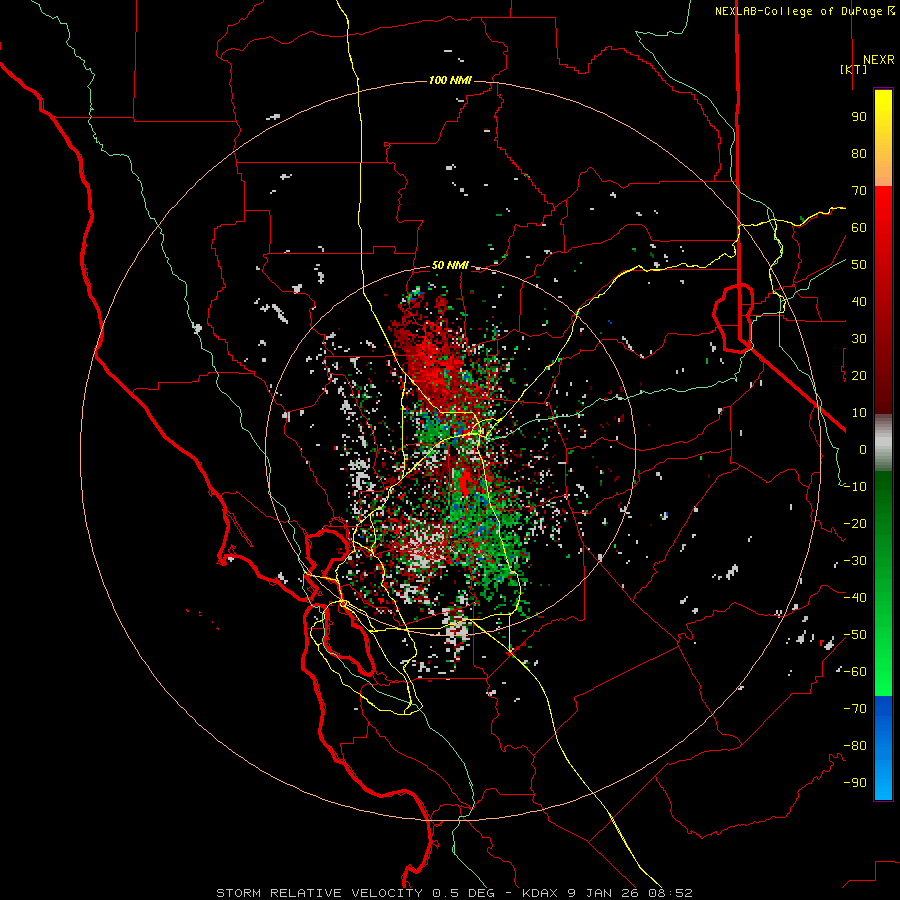
Task: Click the NEXLAB-College of DuPage header text
Action: 802,11
